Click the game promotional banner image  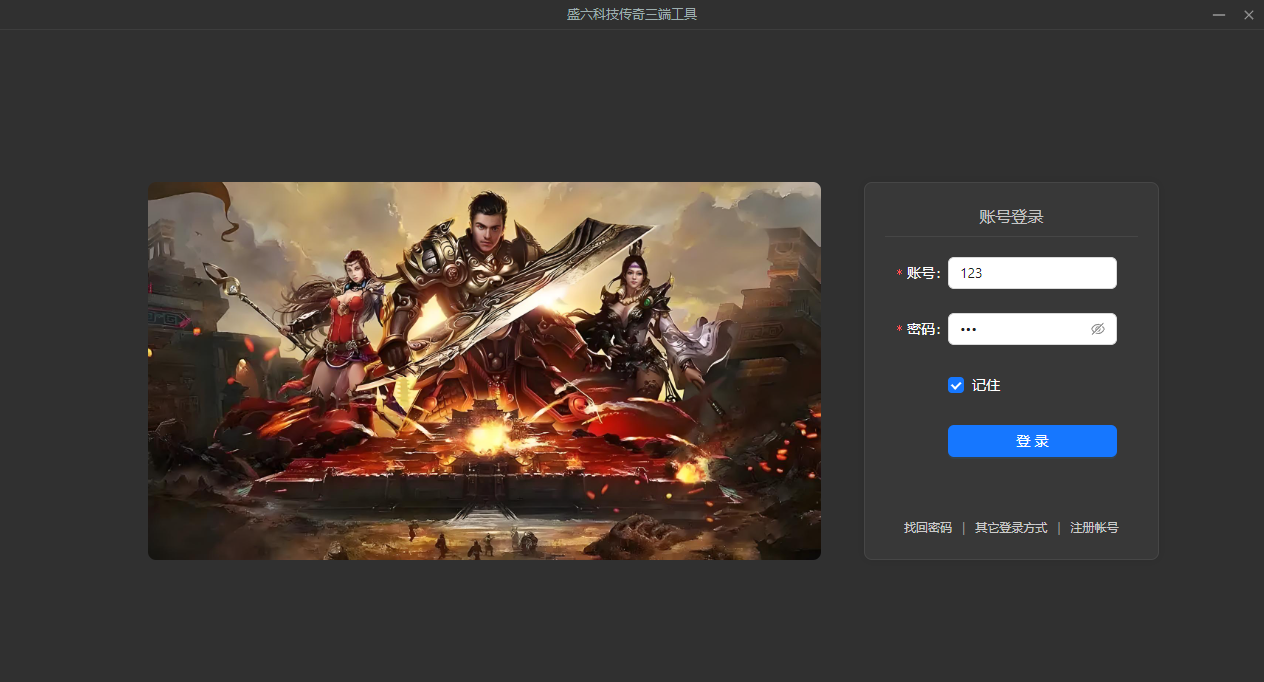pyautogui.click(x=484, y=370)
